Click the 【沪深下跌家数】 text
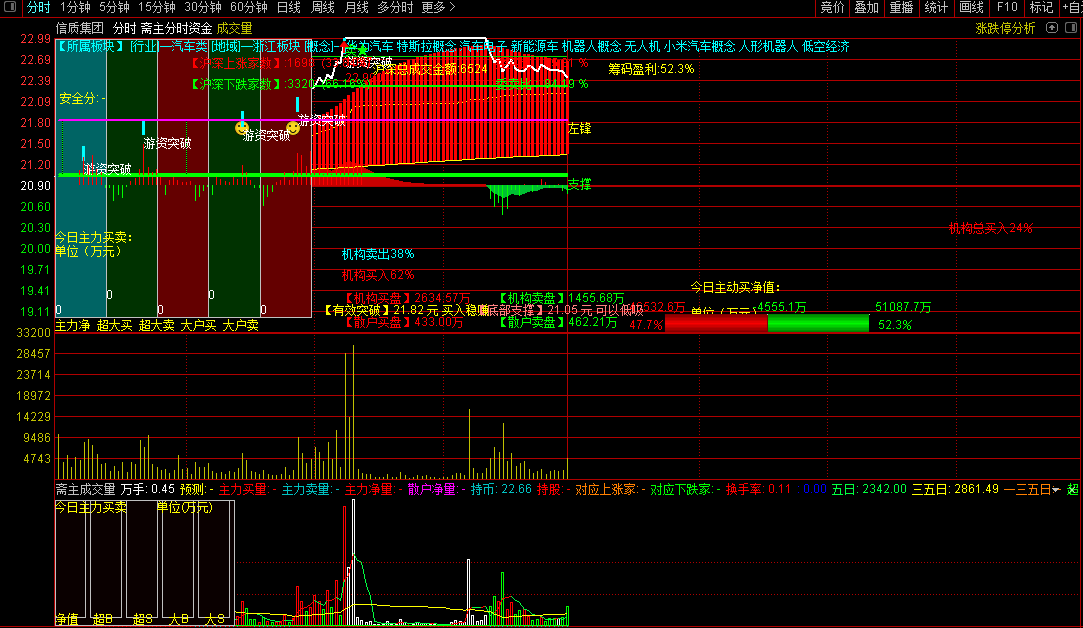1083x628 pixels. point(235,84)
